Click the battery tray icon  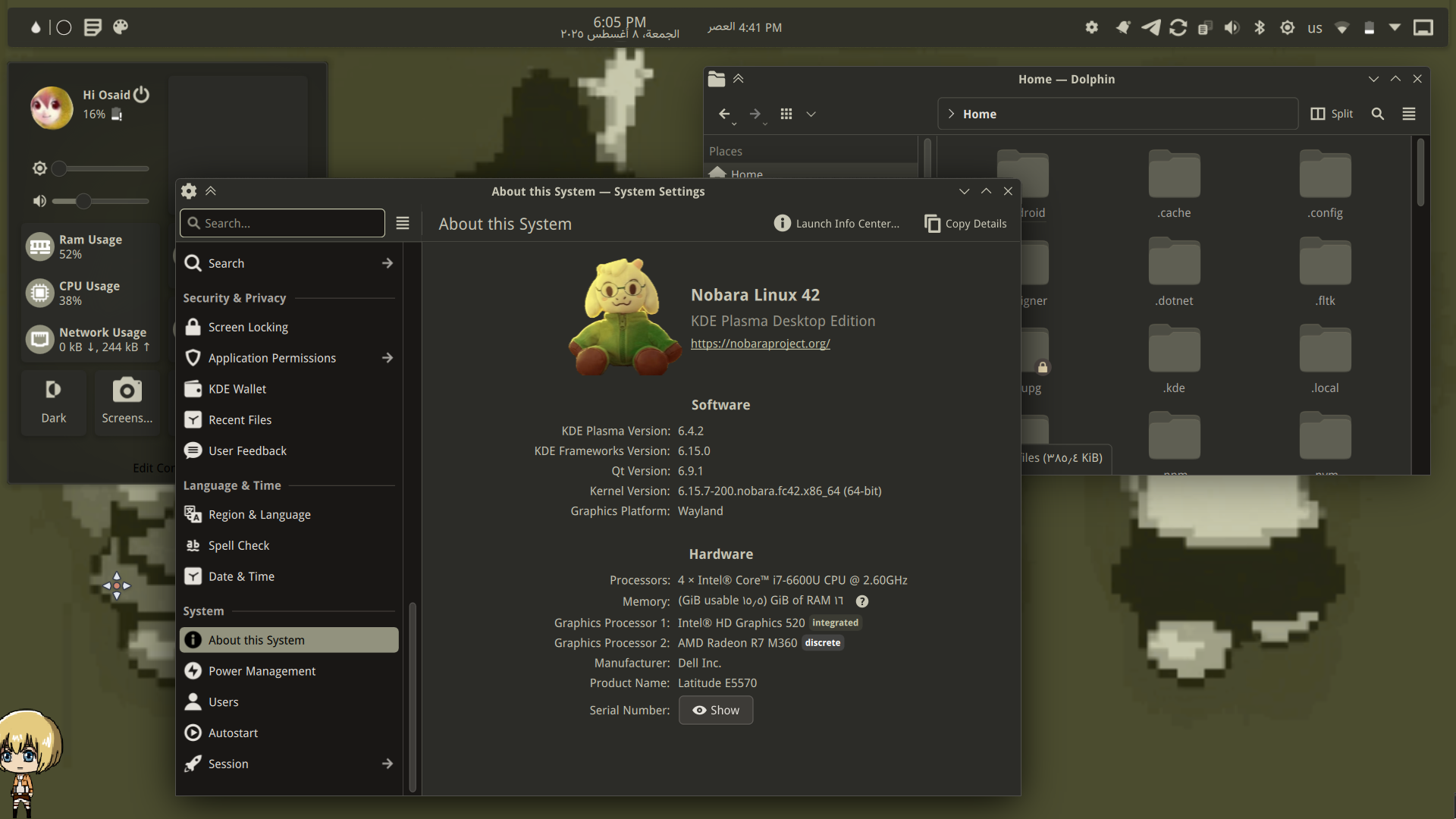point(1369,27)
